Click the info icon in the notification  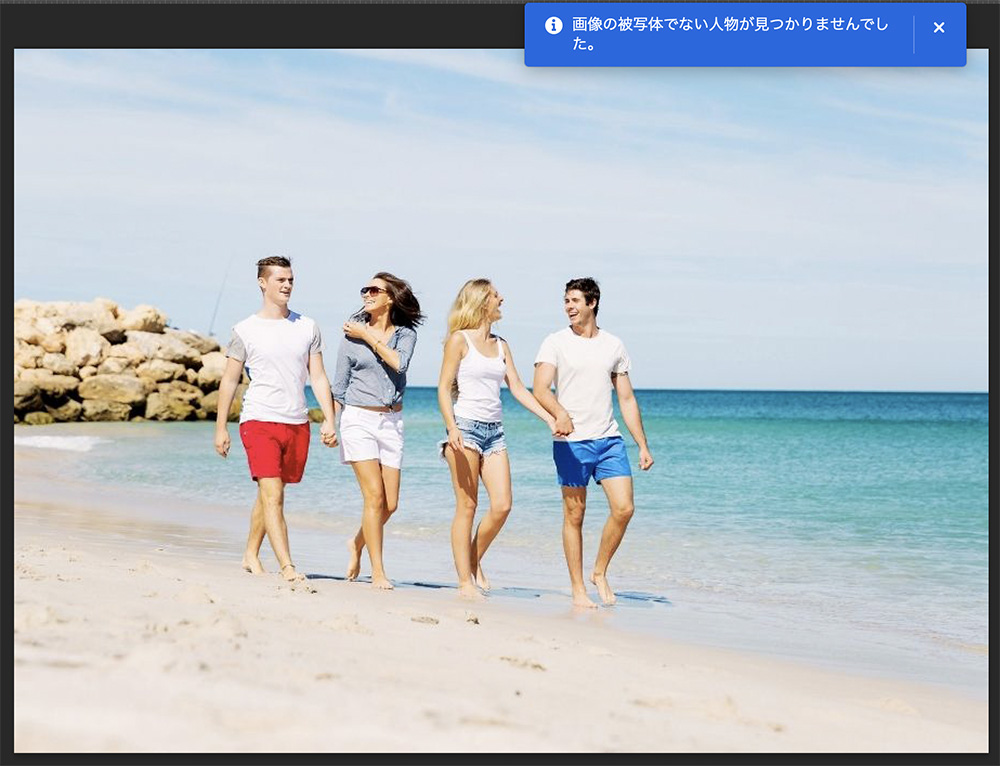point(554,26)
